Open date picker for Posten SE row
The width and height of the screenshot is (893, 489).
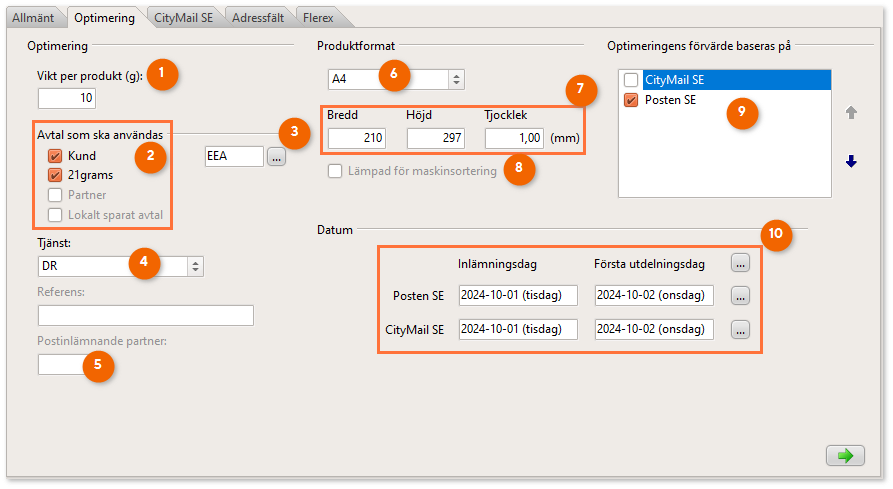(x=740, y=296)
